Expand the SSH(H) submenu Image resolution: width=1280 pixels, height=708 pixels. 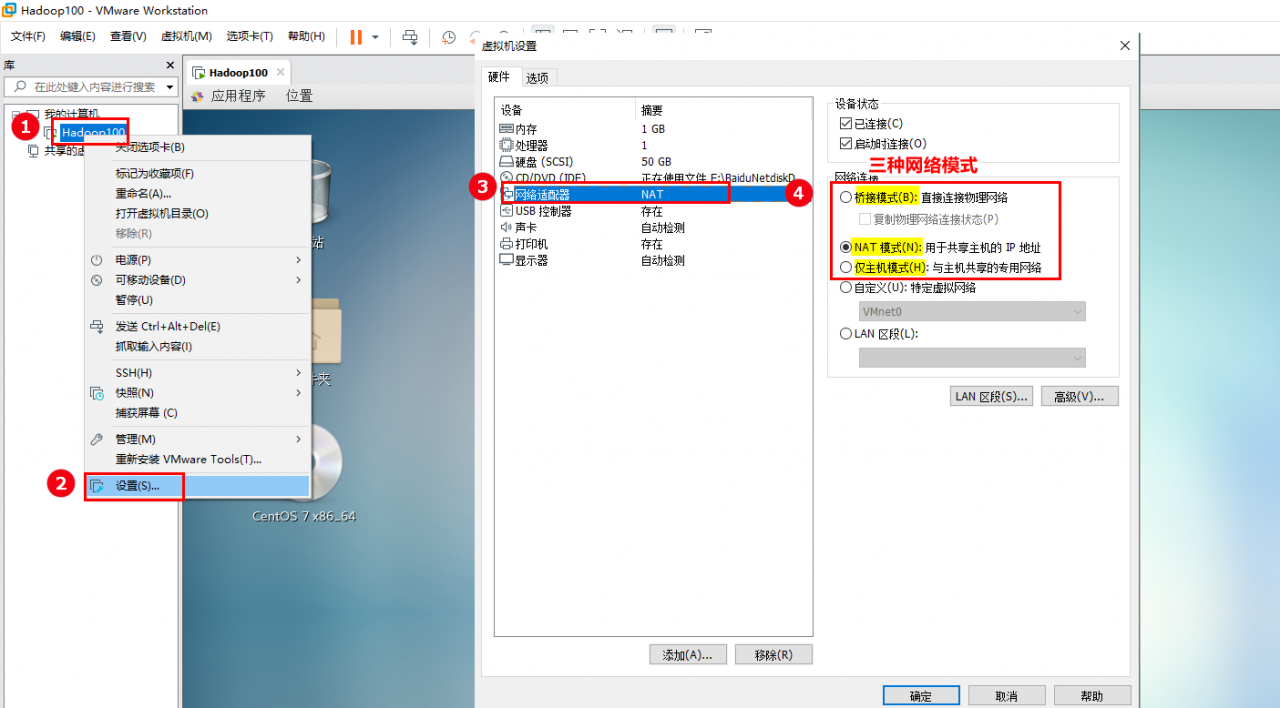click(298, 373)
